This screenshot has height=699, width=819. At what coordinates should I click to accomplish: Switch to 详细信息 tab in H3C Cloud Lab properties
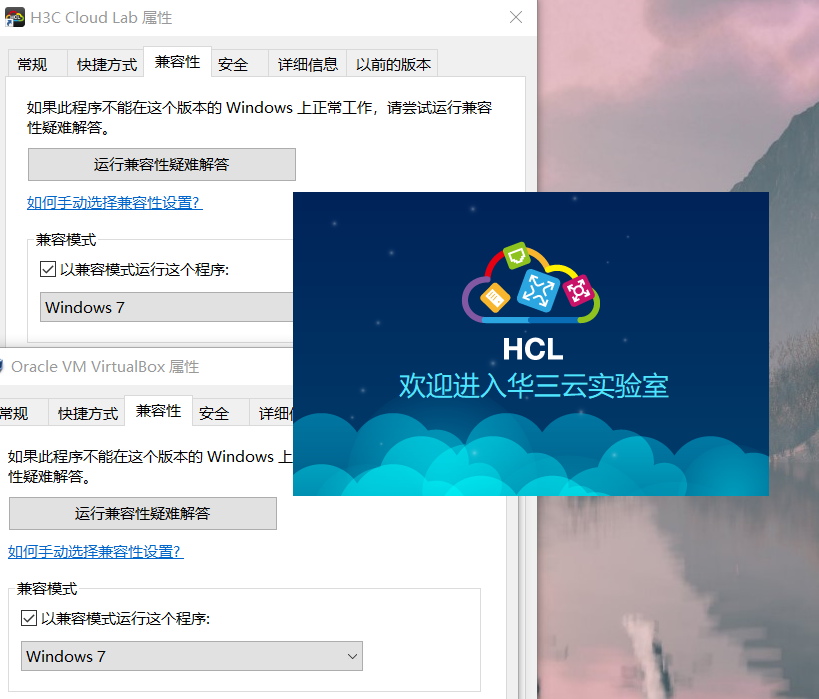coord(308,65)
